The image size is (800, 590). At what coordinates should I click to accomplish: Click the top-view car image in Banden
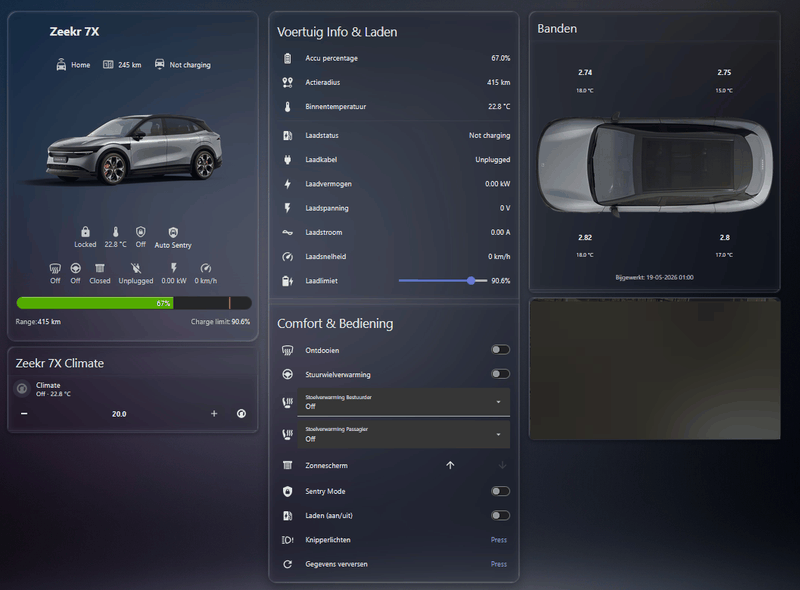coord(655,164)
